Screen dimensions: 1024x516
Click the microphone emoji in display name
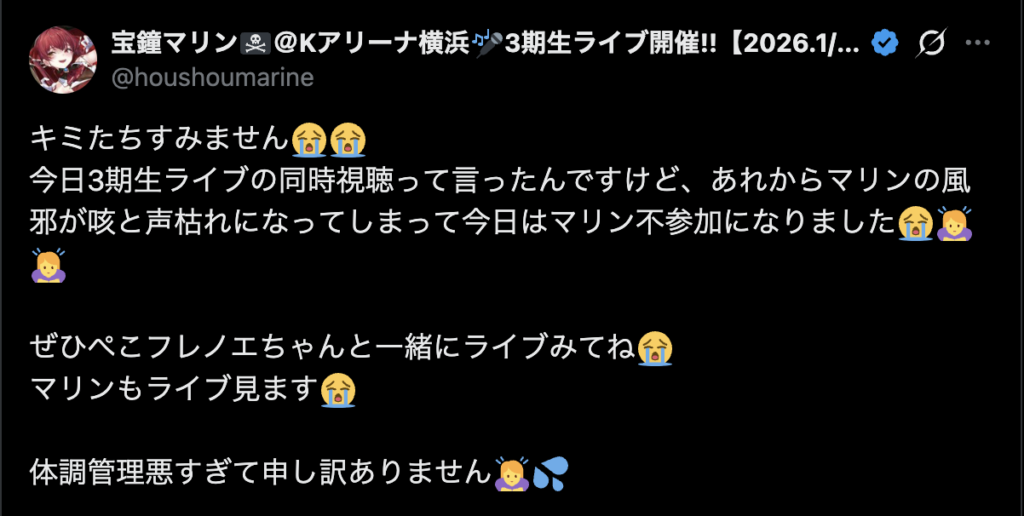pos(488,44)
